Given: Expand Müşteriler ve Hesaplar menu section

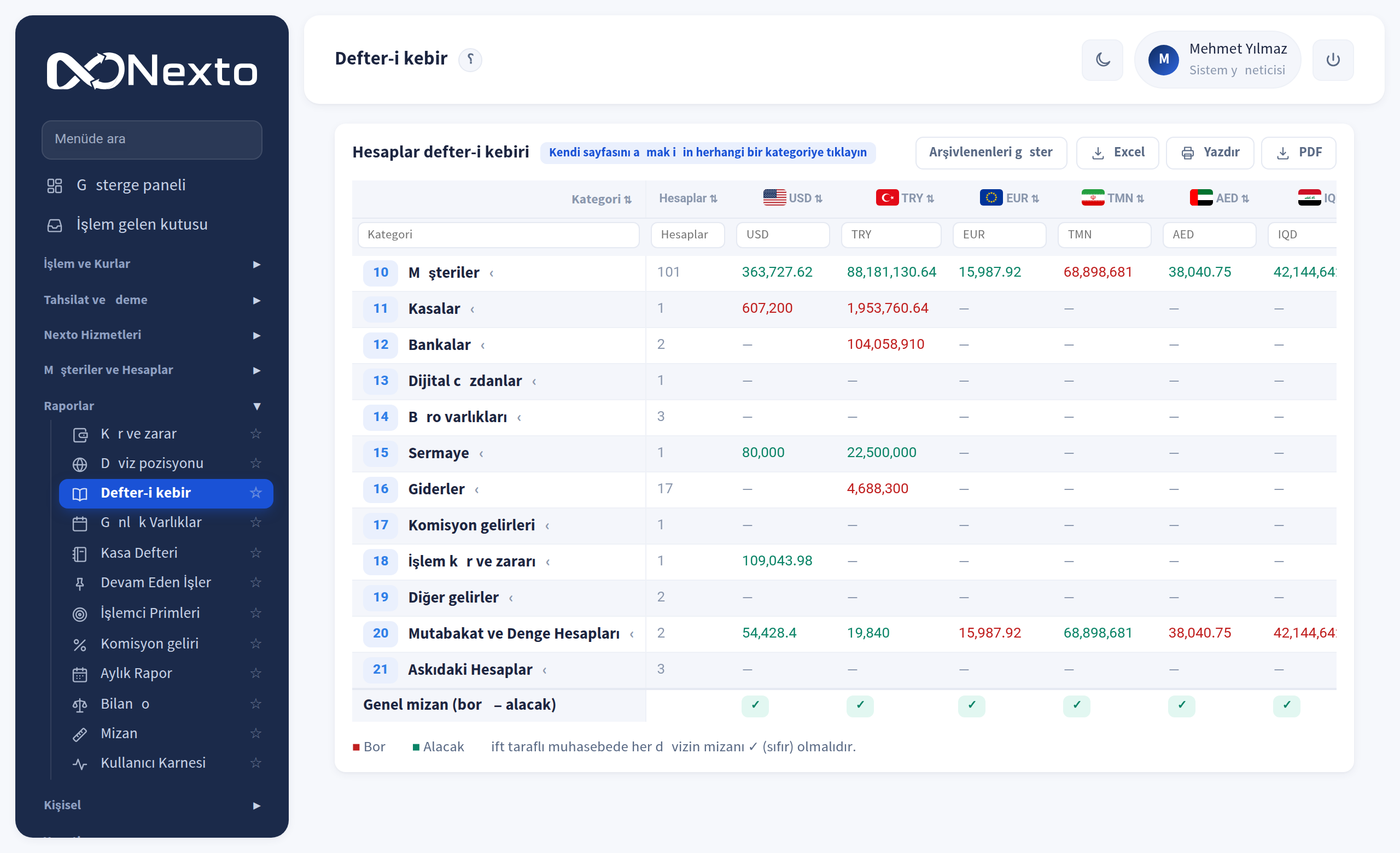Looking at the screenshot, I should [x=151, y=370].
